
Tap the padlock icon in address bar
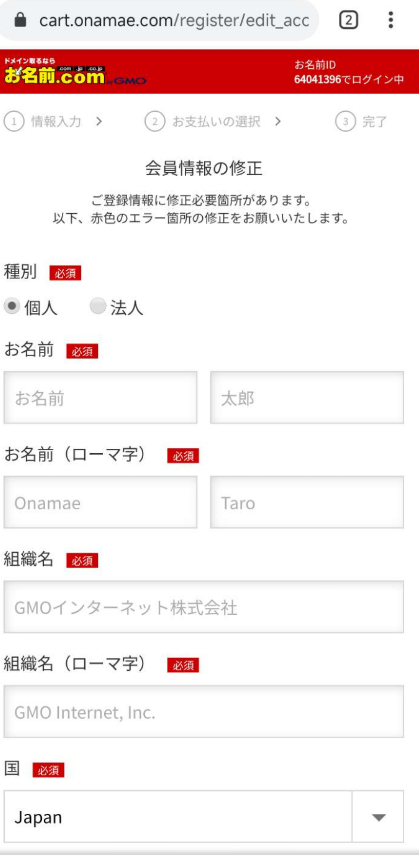(20, 21)
